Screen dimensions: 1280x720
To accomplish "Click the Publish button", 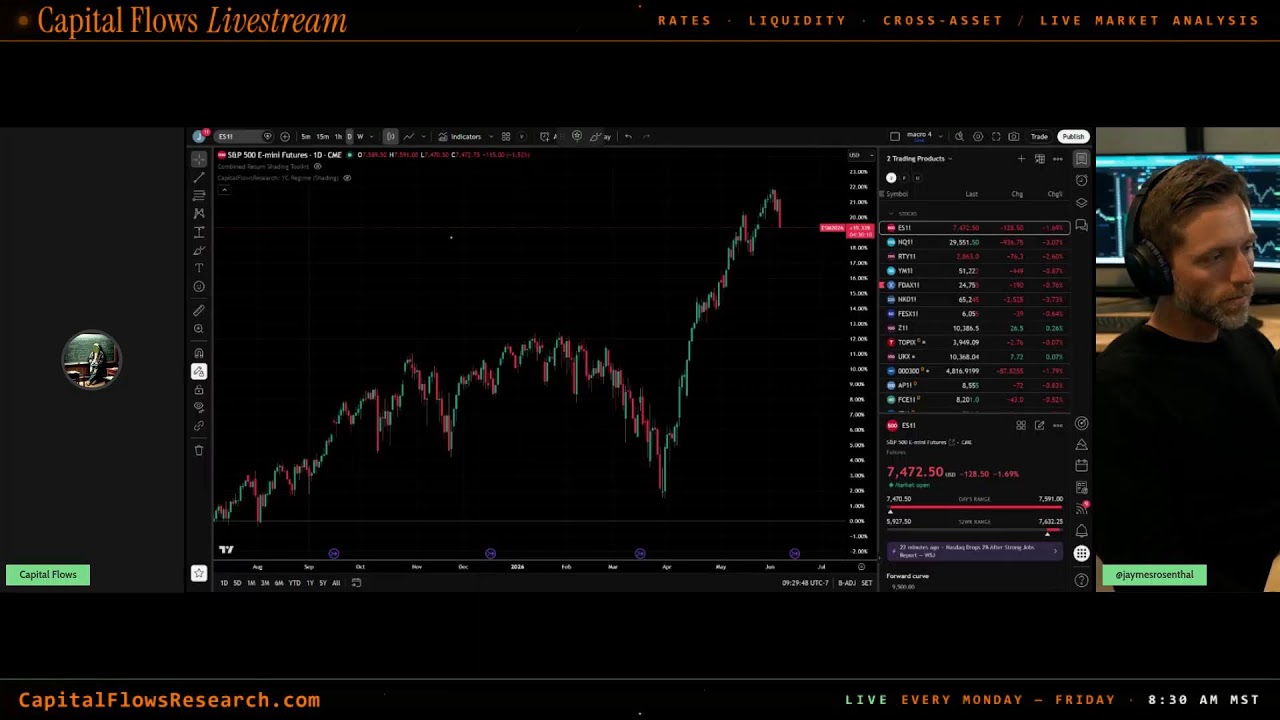I will 1073,136.
